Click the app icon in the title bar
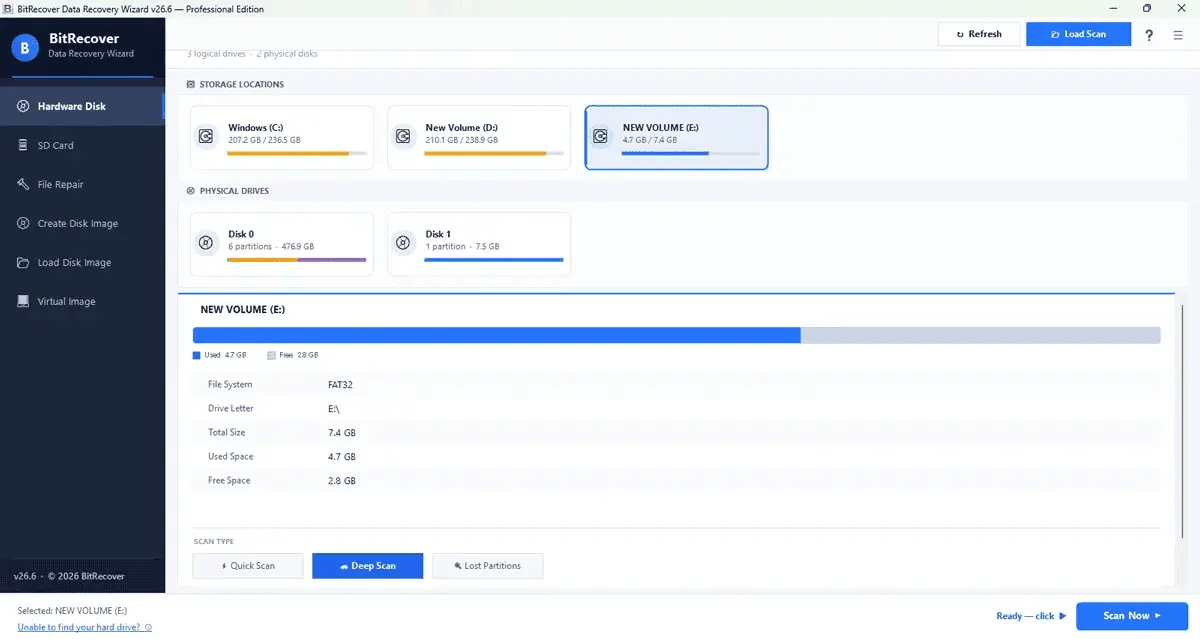Image resolution: width=1200 pixels, height=639 pixels. pyautogui.click(x=8, y=9)
